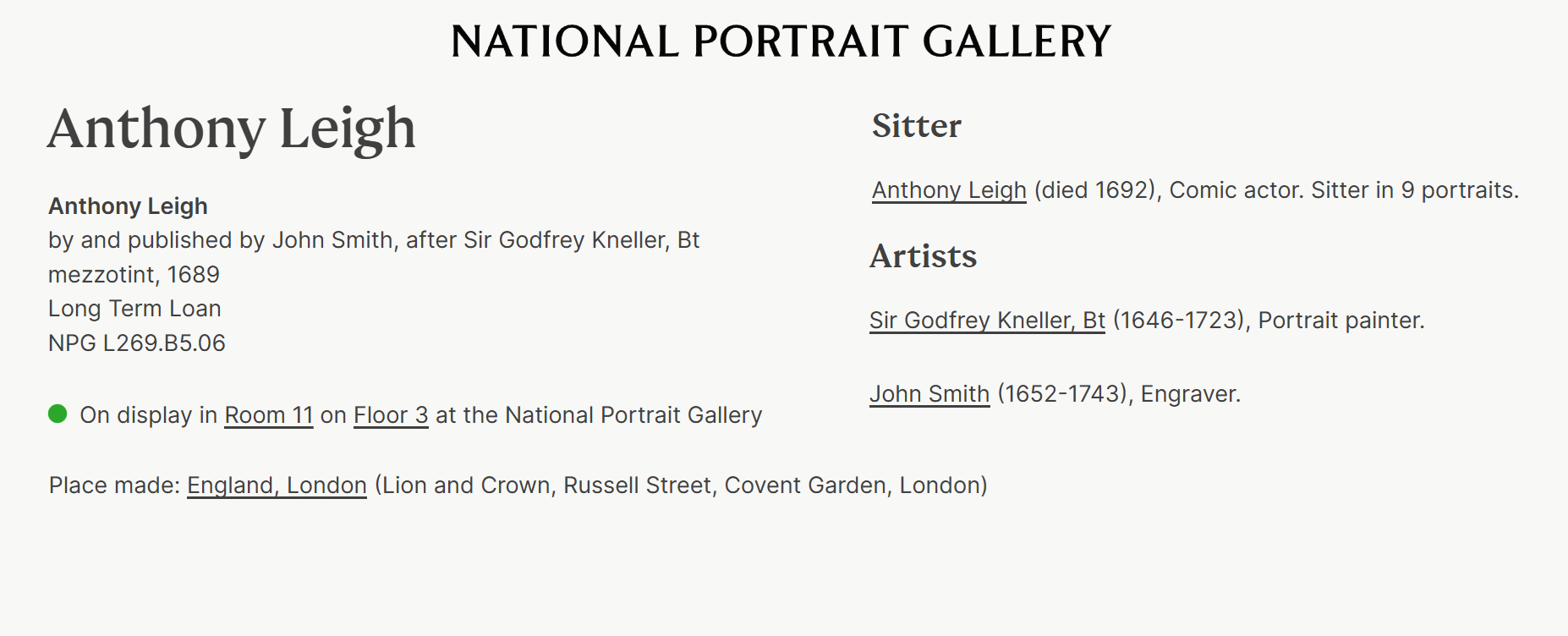Open the Anthony Leigh sitter link
Image resolution: width=1568 pixels, height=636 pixels.
(x=949, y=190)
